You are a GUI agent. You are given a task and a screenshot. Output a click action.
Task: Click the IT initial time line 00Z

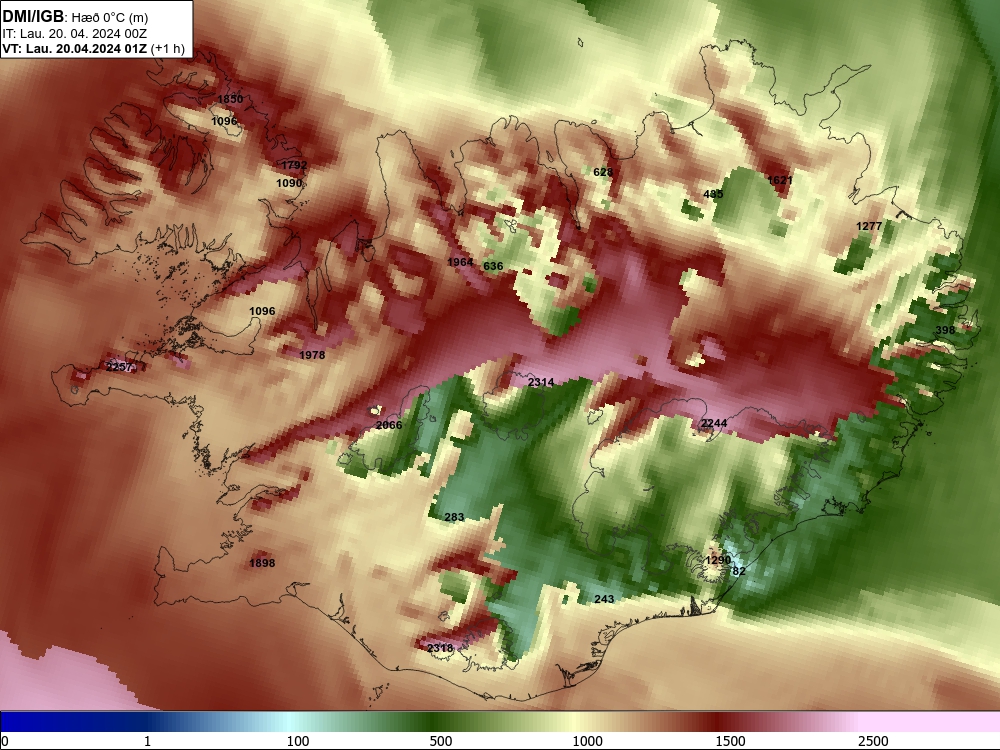click(x=75, y=34)
